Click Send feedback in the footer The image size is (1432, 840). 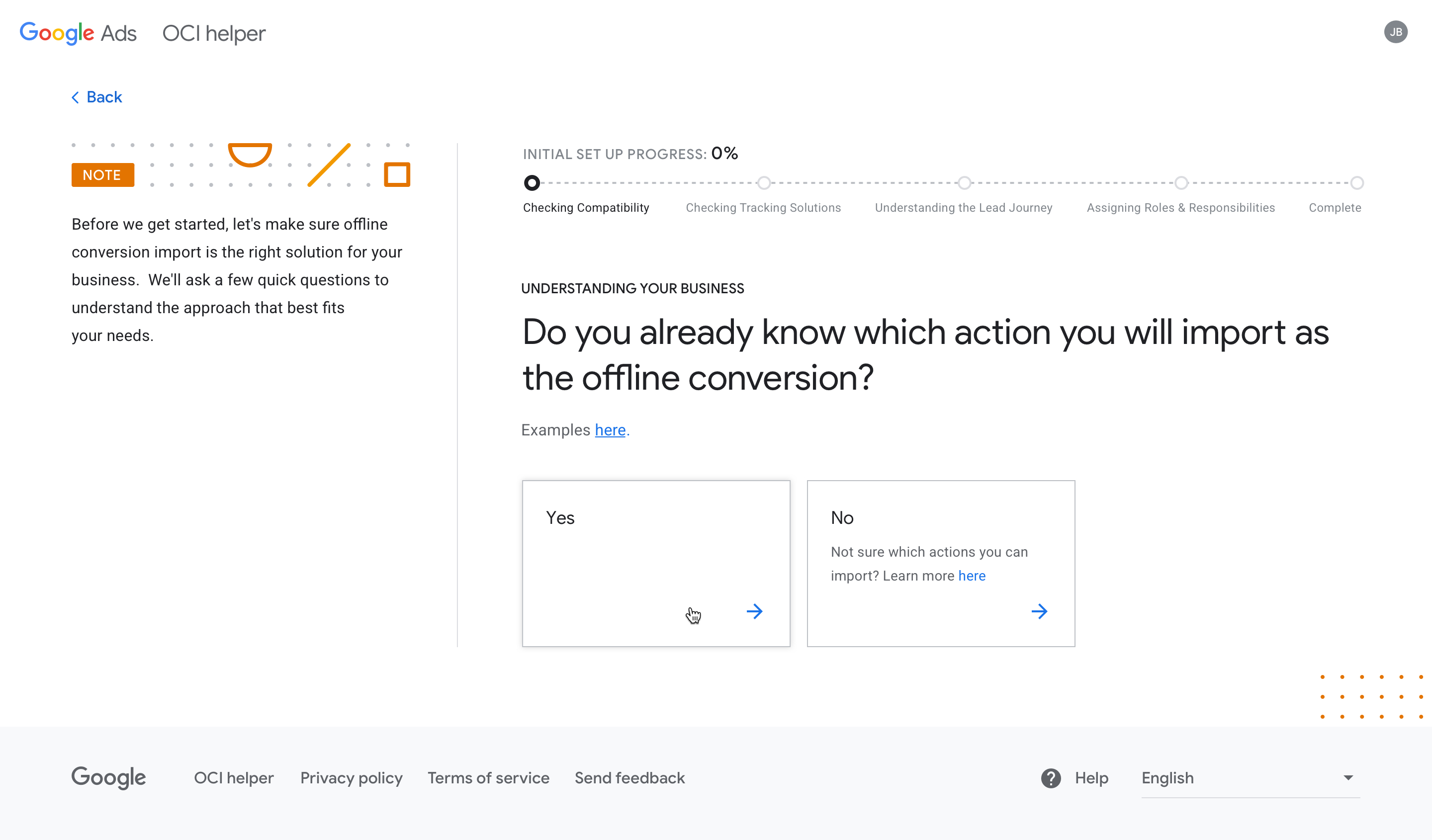[x=629, y=777]
